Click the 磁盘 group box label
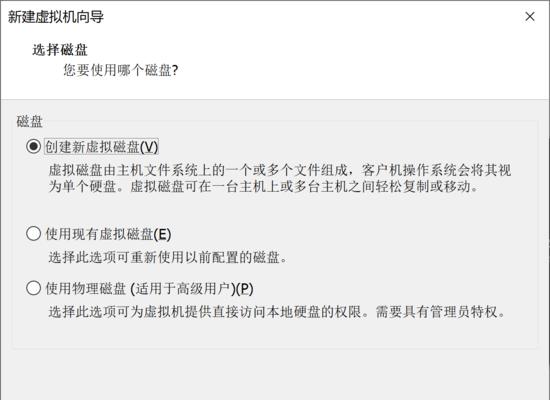Viewport: 550px width, 400px height. click(29, 121)
